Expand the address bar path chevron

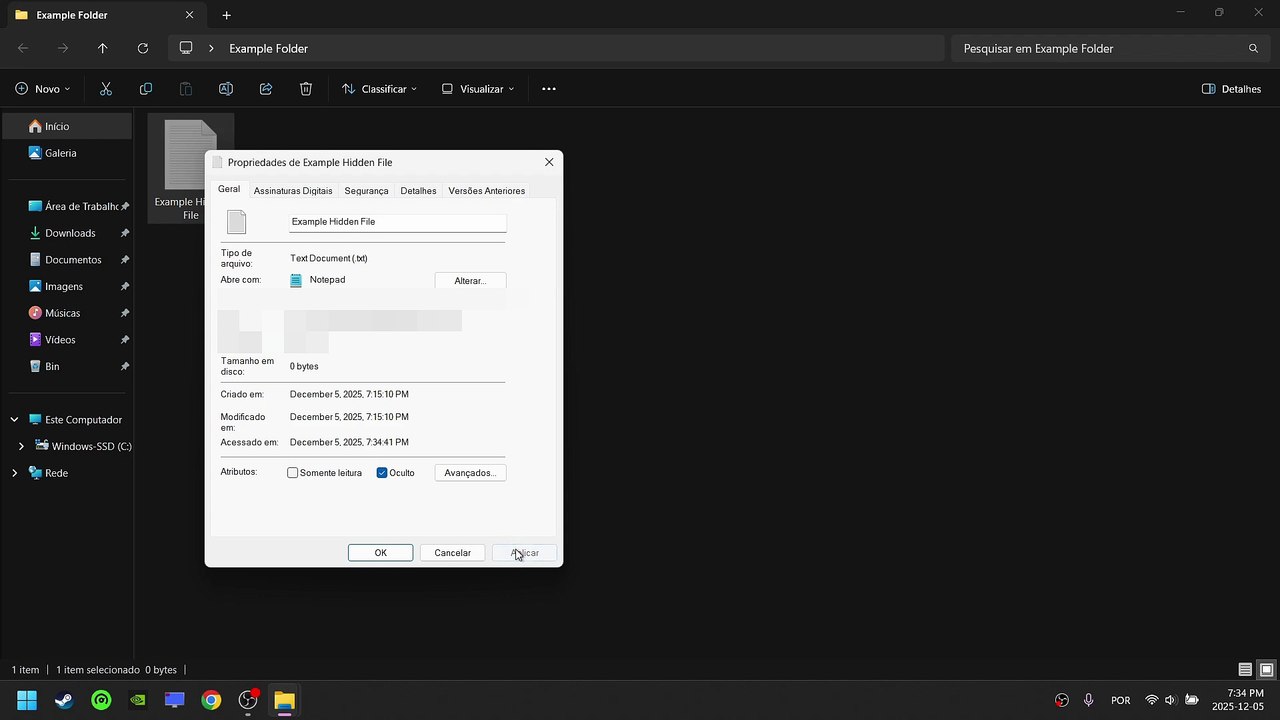(x=211, y=48)
